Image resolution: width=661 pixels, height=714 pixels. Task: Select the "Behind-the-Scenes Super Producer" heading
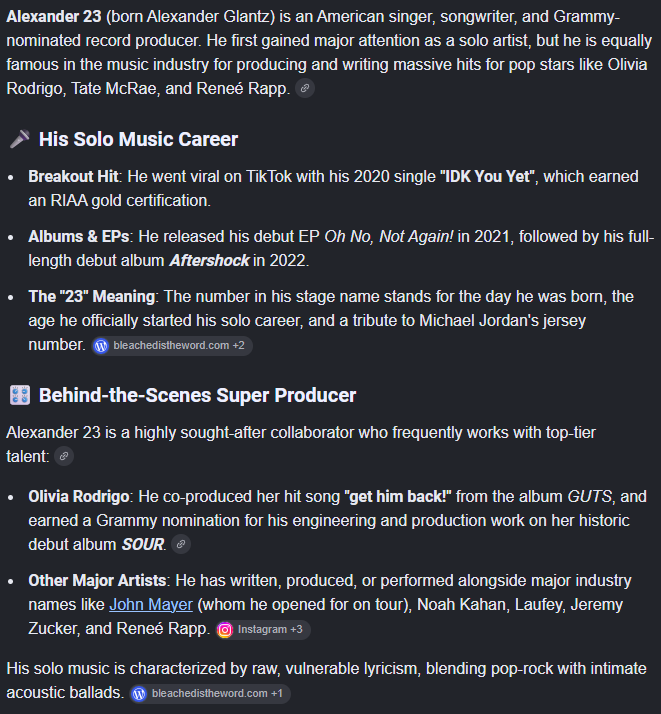point(197,395)
